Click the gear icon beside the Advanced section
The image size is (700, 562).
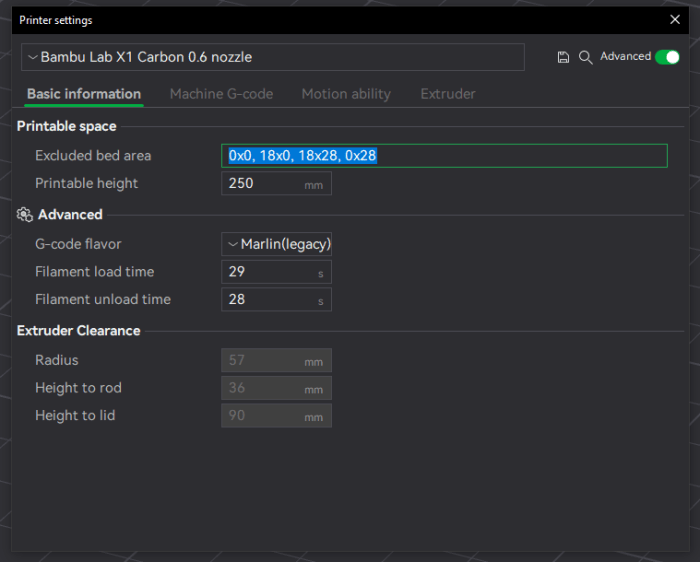pos(25,215)
